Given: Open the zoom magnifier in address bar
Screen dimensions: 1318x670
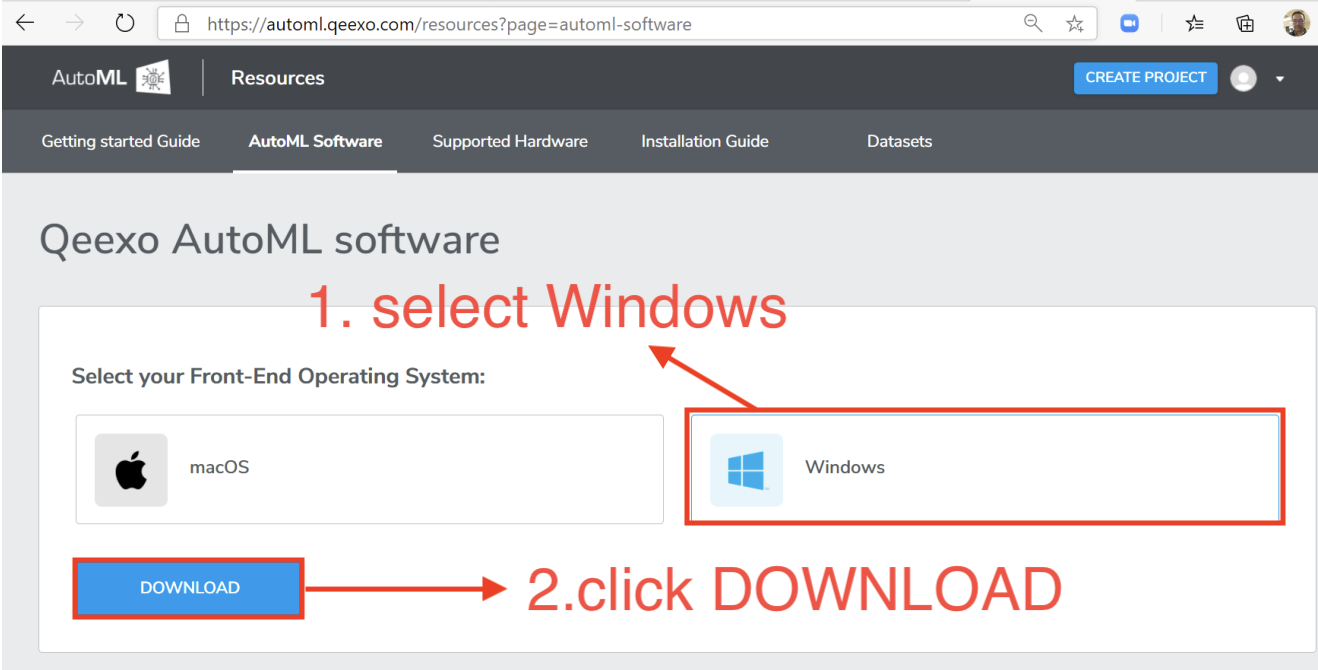Looking at the screenshot, I should click(x=1033, y=23).
